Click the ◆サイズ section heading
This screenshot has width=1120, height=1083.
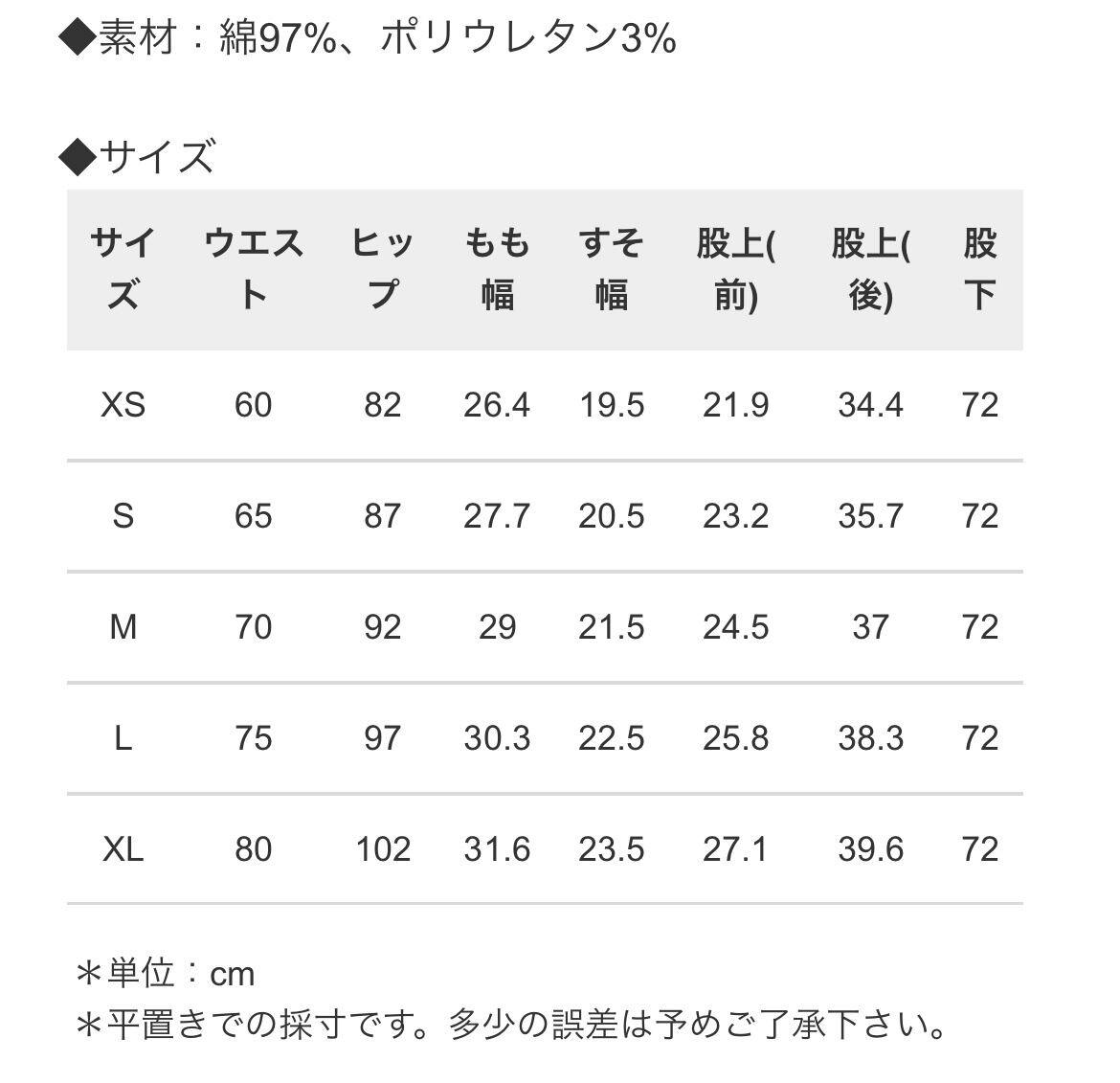click(138, 156)
